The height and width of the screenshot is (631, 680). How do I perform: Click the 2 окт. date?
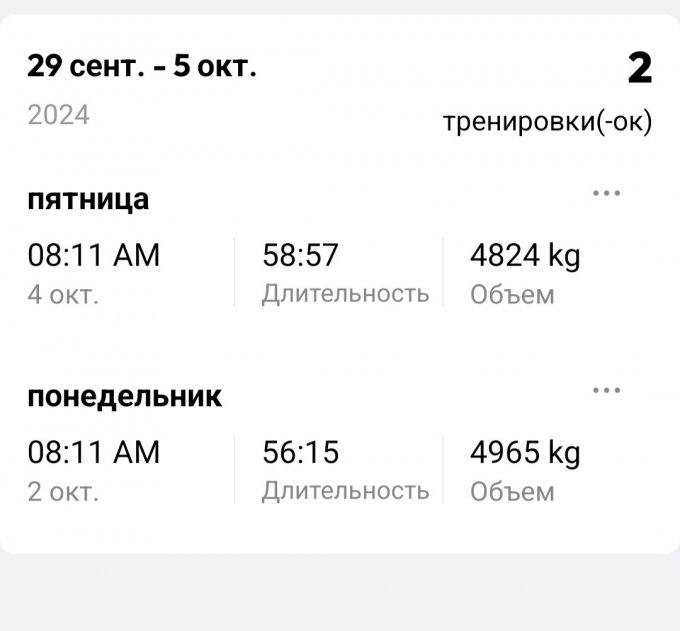coord(63,492)
